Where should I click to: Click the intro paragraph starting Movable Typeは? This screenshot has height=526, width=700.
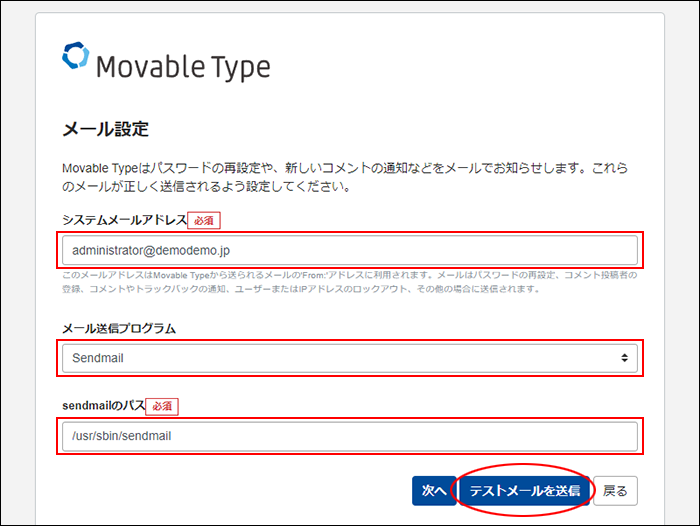point(345,177)
